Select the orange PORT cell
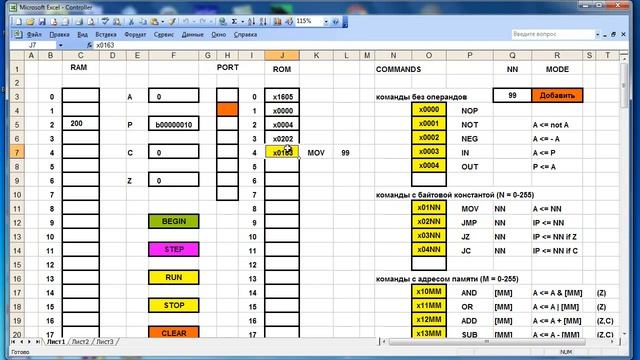640x360 pixels. coord(227,109)
